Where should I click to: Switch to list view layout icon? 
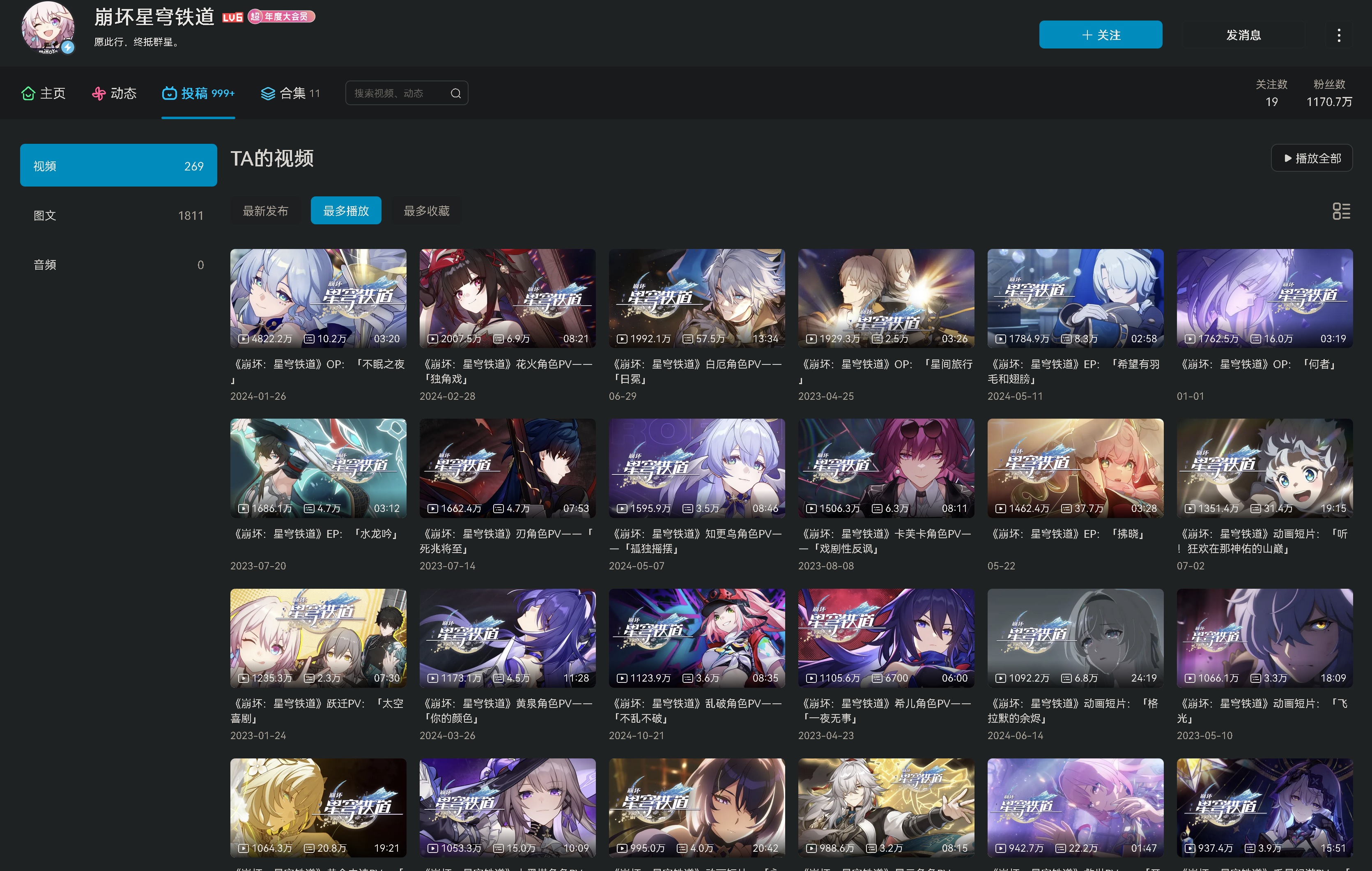1341,211
